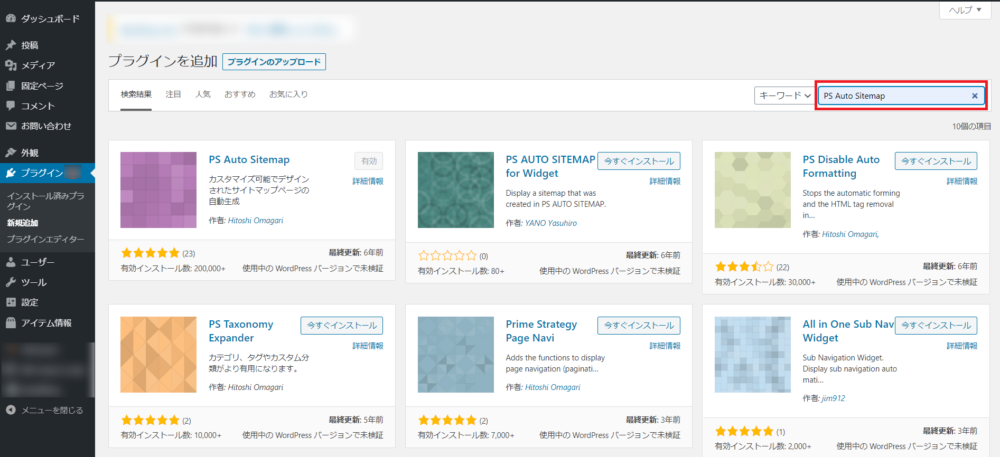
Task: Click the プラグイン plug icon
Action: coord(10,173)
